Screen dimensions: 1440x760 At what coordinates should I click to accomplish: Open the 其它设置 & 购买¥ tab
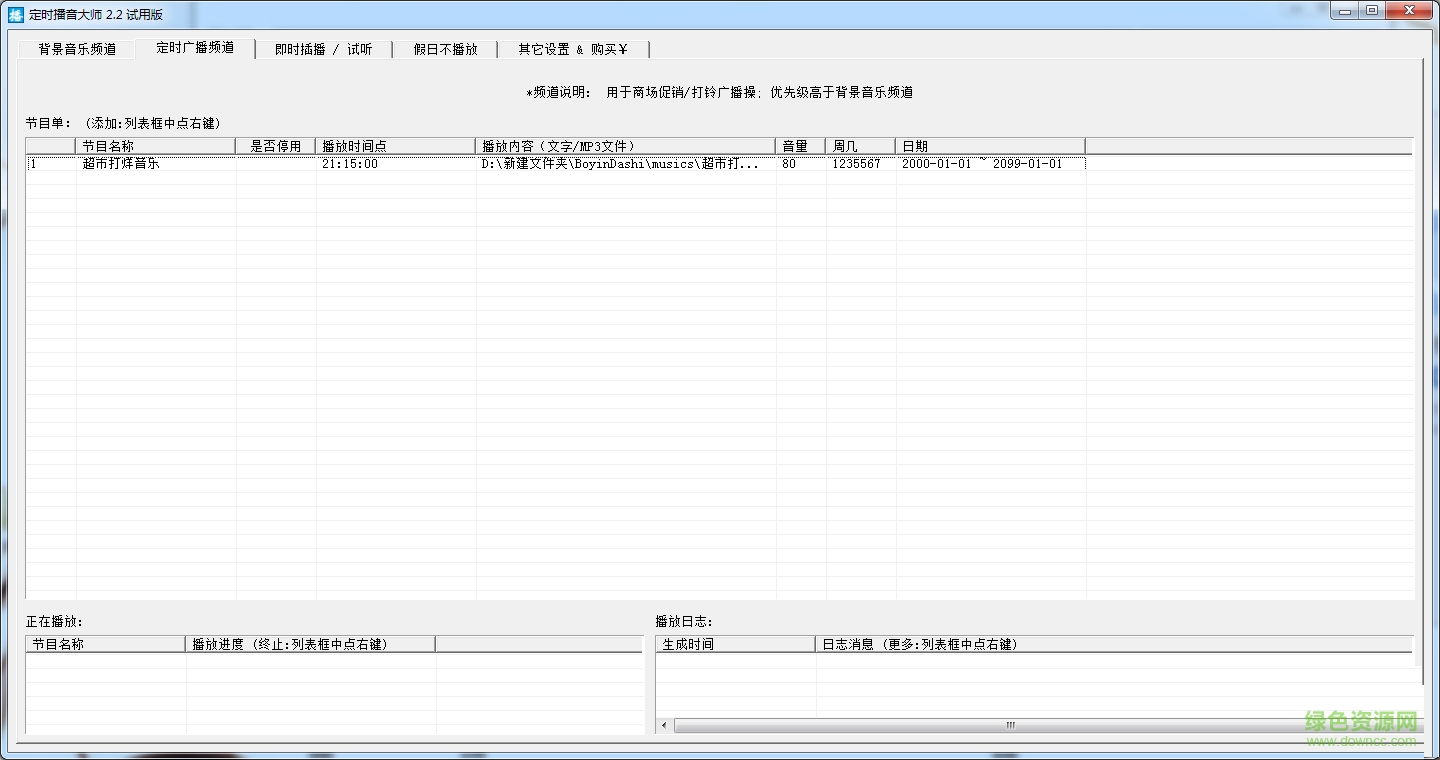pyautogui.click(x=570, y=48)
